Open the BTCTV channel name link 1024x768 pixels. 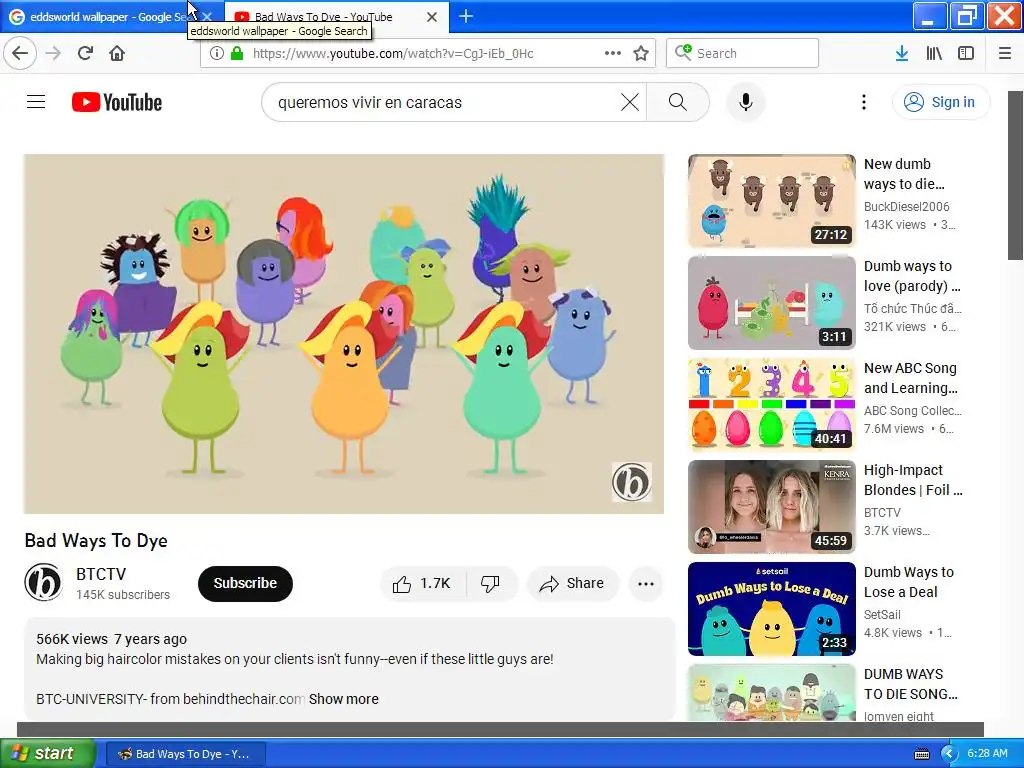[101, 574]
